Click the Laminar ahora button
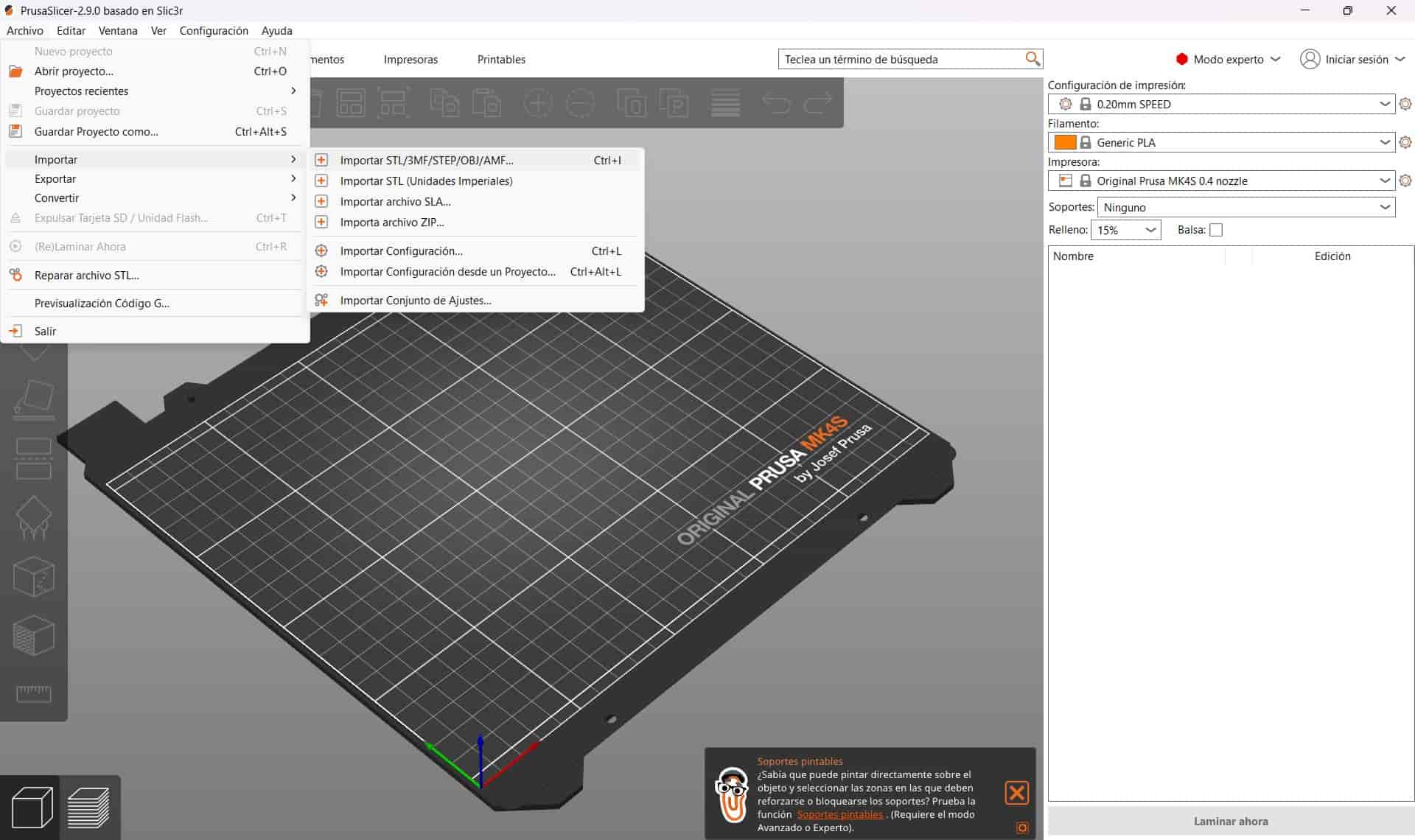 [1231, 821]
